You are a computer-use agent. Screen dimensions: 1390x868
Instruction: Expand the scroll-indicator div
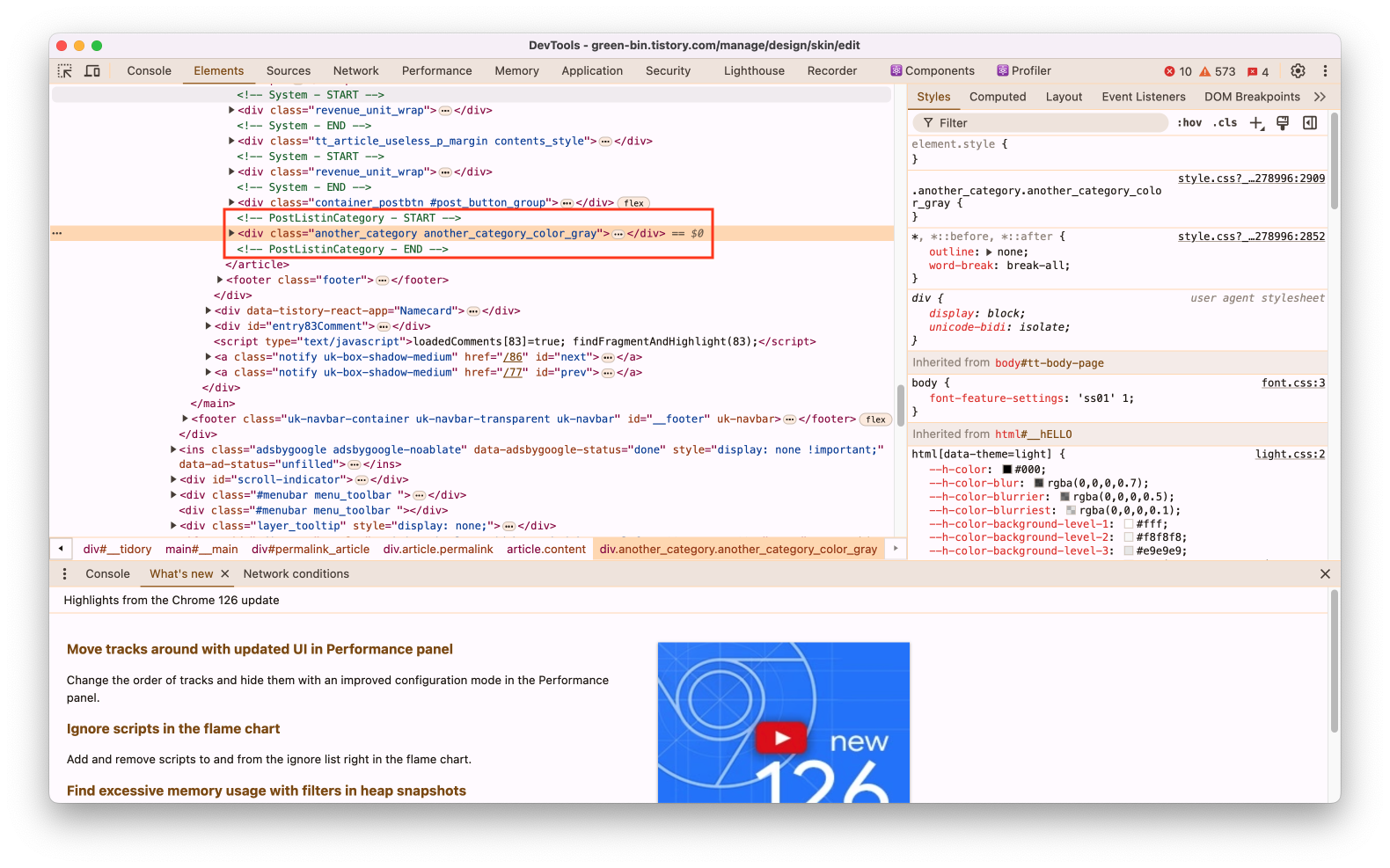[173, 479]
